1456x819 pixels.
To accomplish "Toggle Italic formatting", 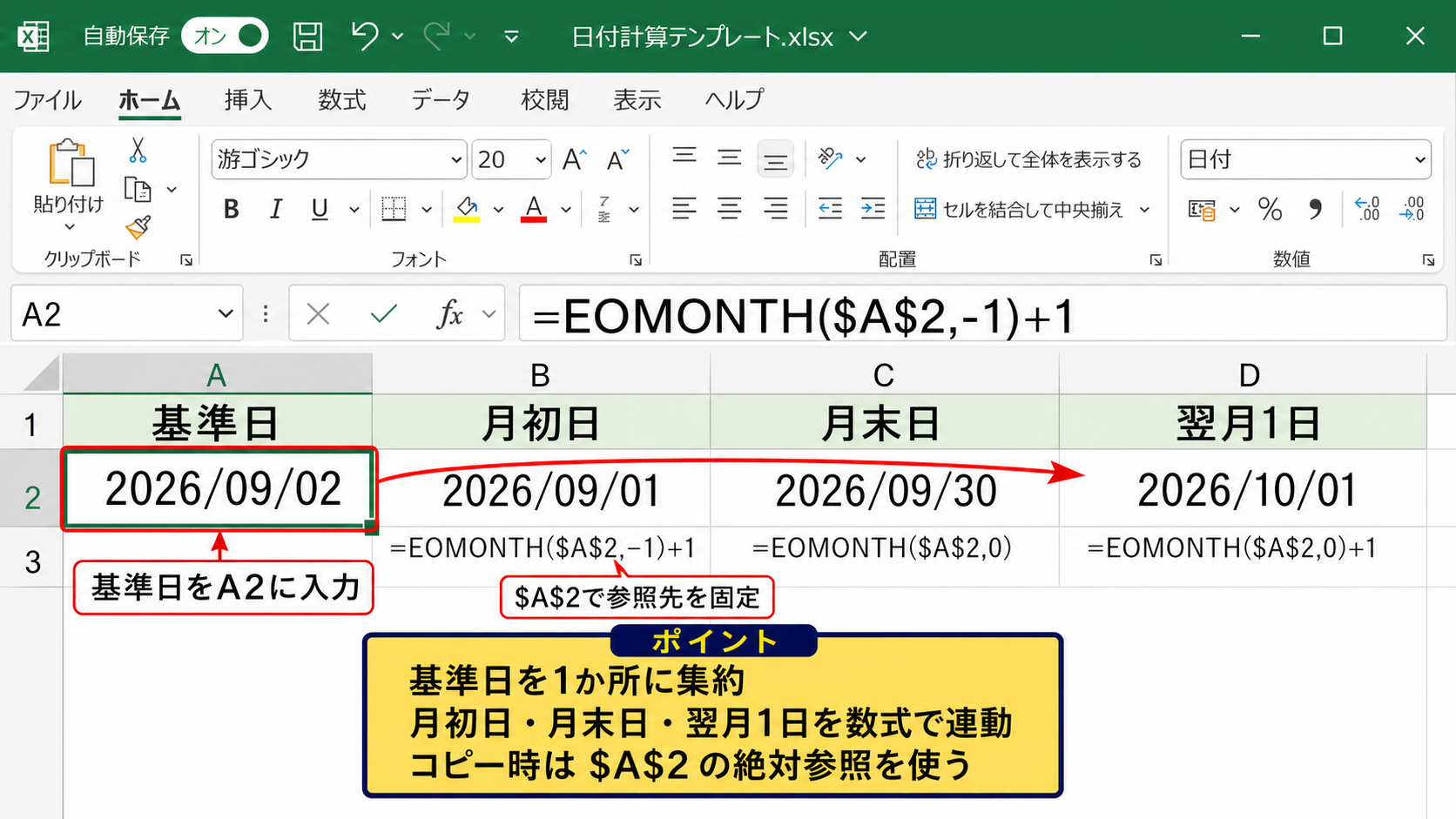I will [x=275, y=209].
